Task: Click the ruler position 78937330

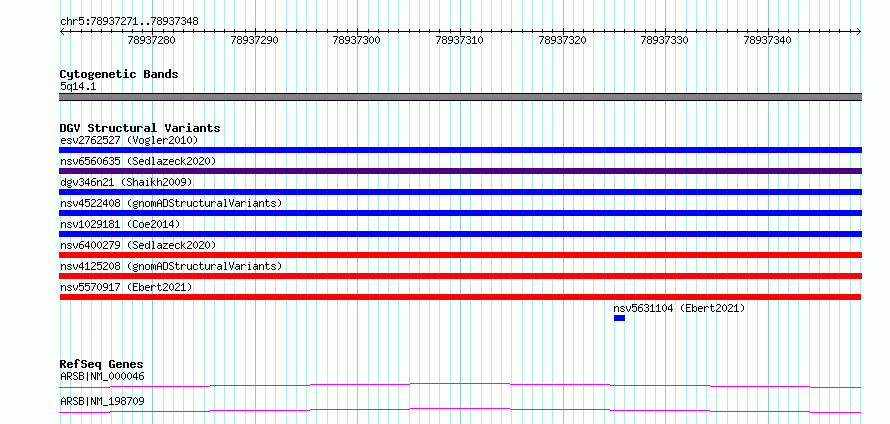Action: click(x=665, y=40)
